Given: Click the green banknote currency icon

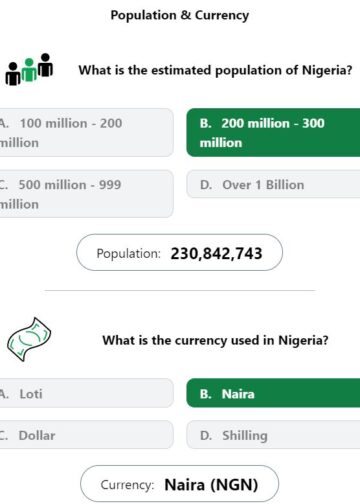Looking at the screenshot, I should (x=29, y=339).
